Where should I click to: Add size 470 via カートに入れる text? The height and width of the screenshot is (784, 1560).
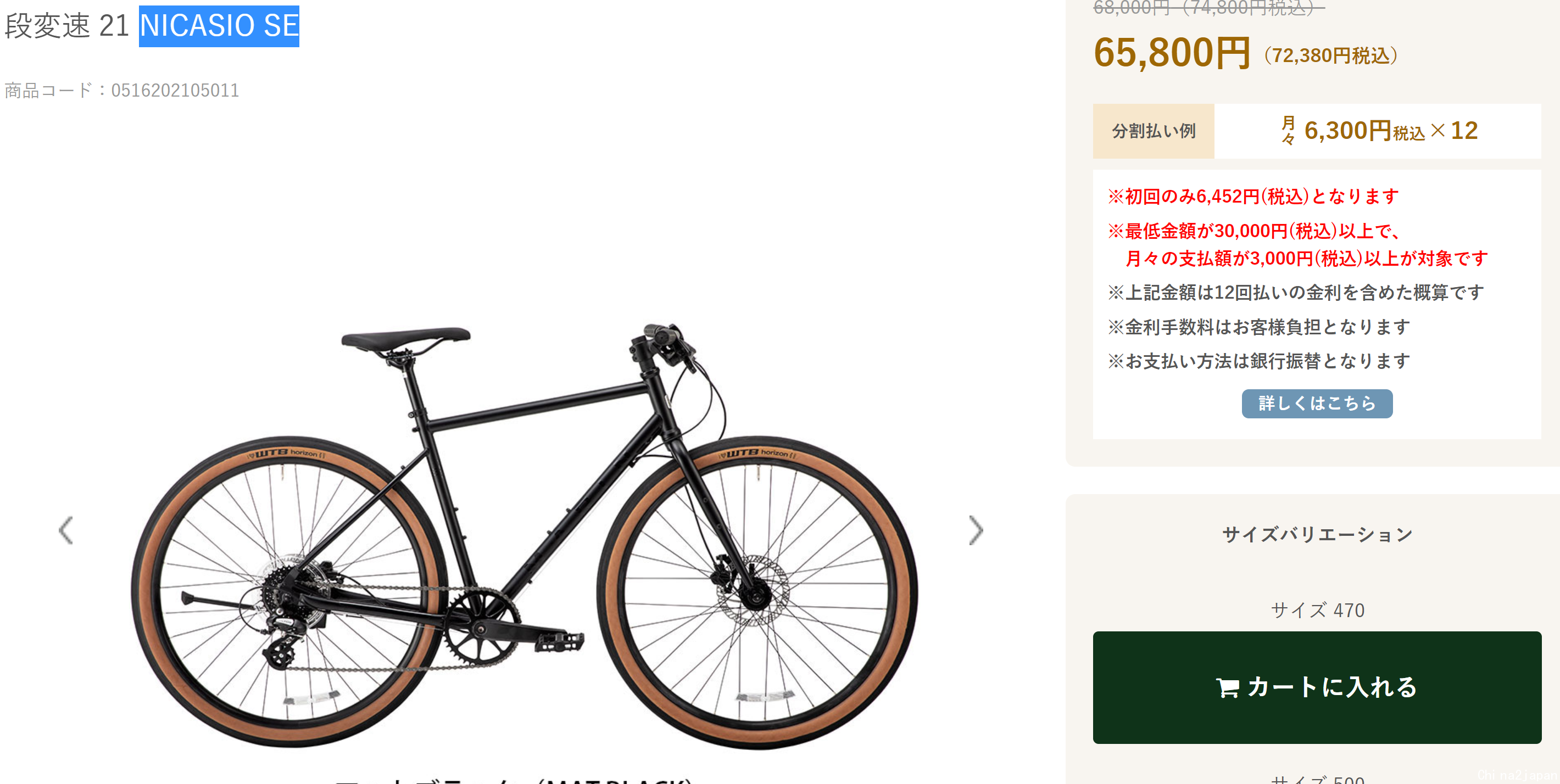pyautogui.click(x=1331, y=687)
